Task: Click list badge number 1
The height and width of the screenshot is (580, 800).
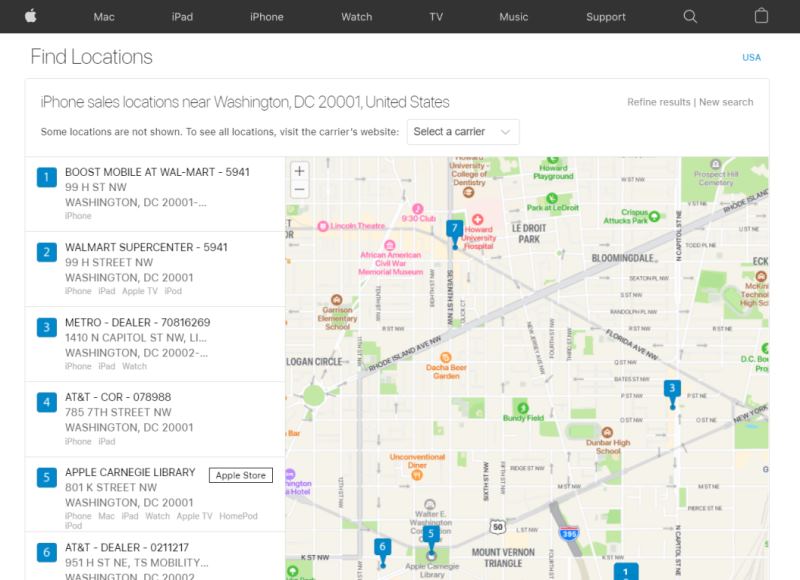Action: (x=46, y=177)
